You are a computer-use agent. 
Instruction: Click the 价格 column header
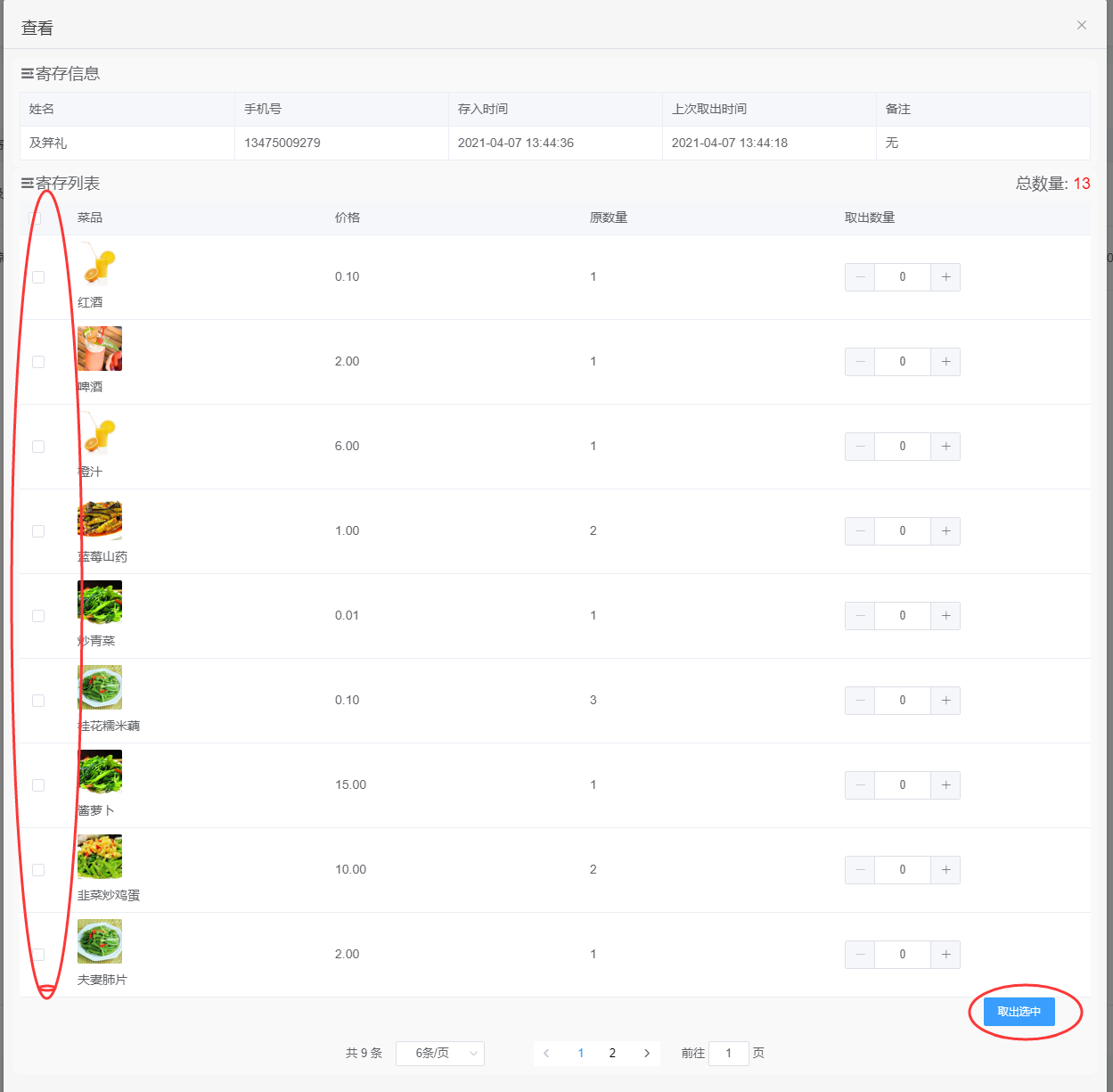348,218
